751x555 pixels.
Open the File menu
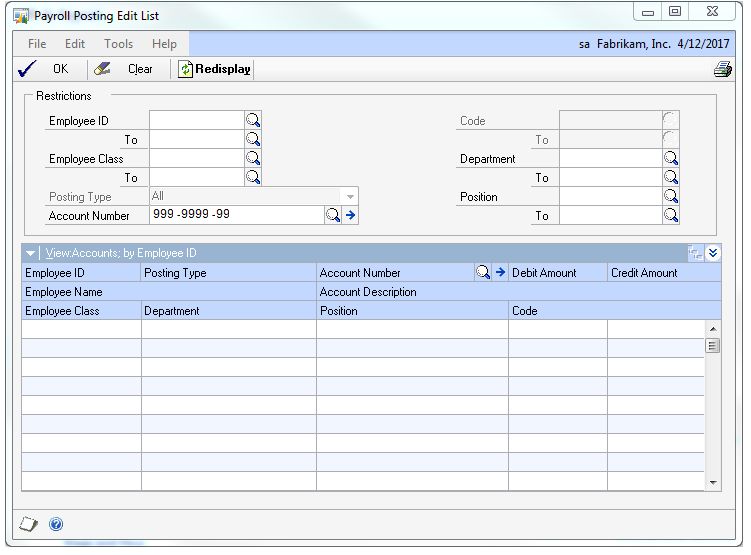pos(37,44)
